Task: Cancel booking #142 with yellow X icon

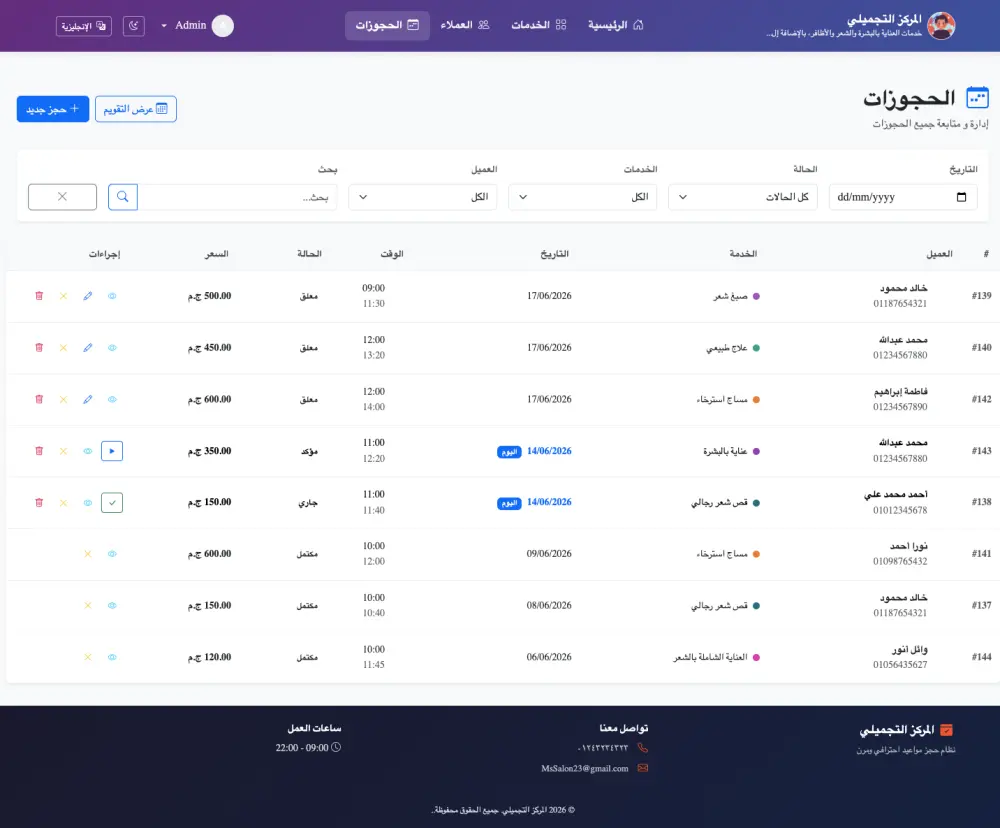Action: tap(63, 399)
